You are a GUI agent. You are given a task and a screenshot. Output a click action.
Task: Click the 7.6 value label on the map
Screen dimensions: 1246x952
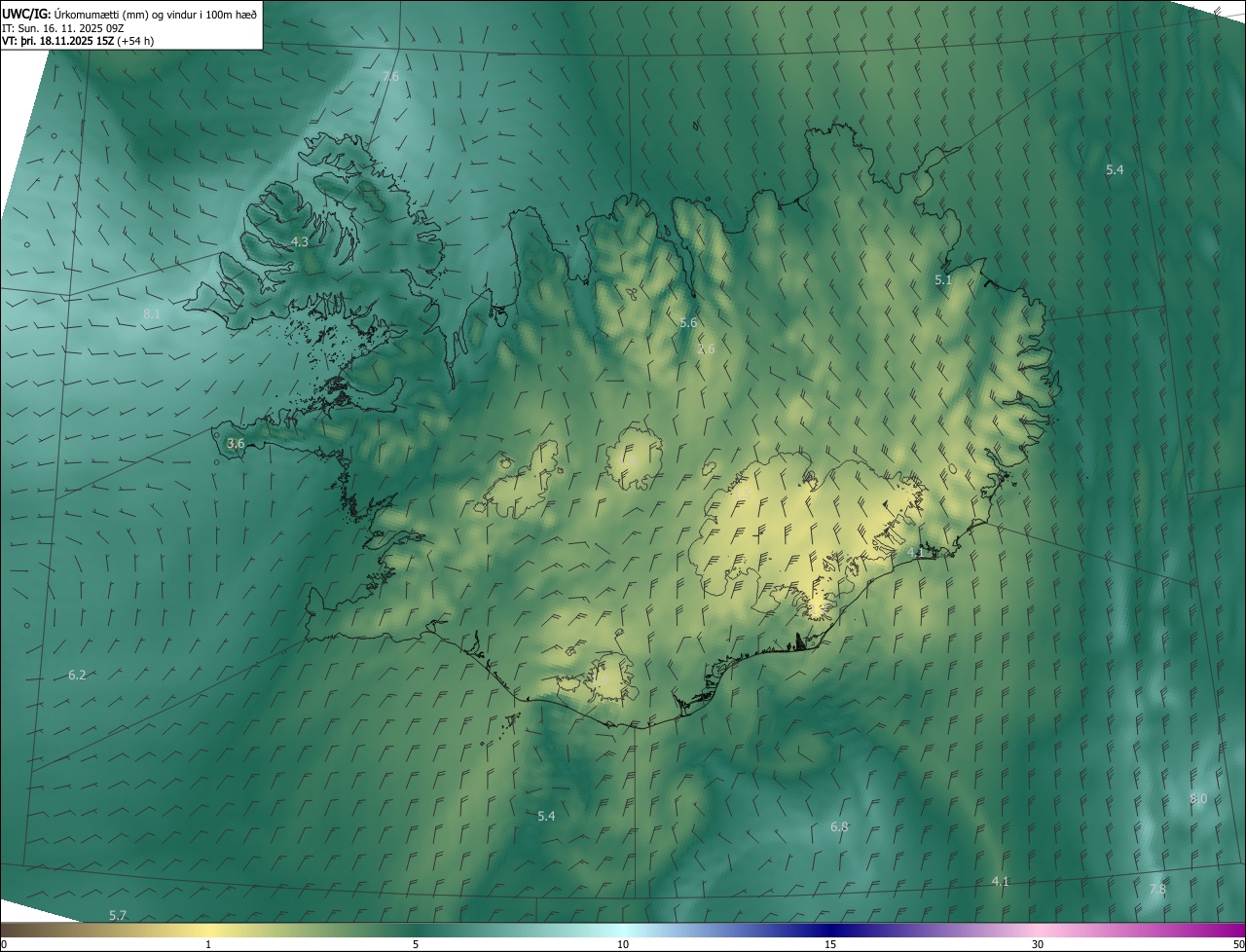(390, 76)
